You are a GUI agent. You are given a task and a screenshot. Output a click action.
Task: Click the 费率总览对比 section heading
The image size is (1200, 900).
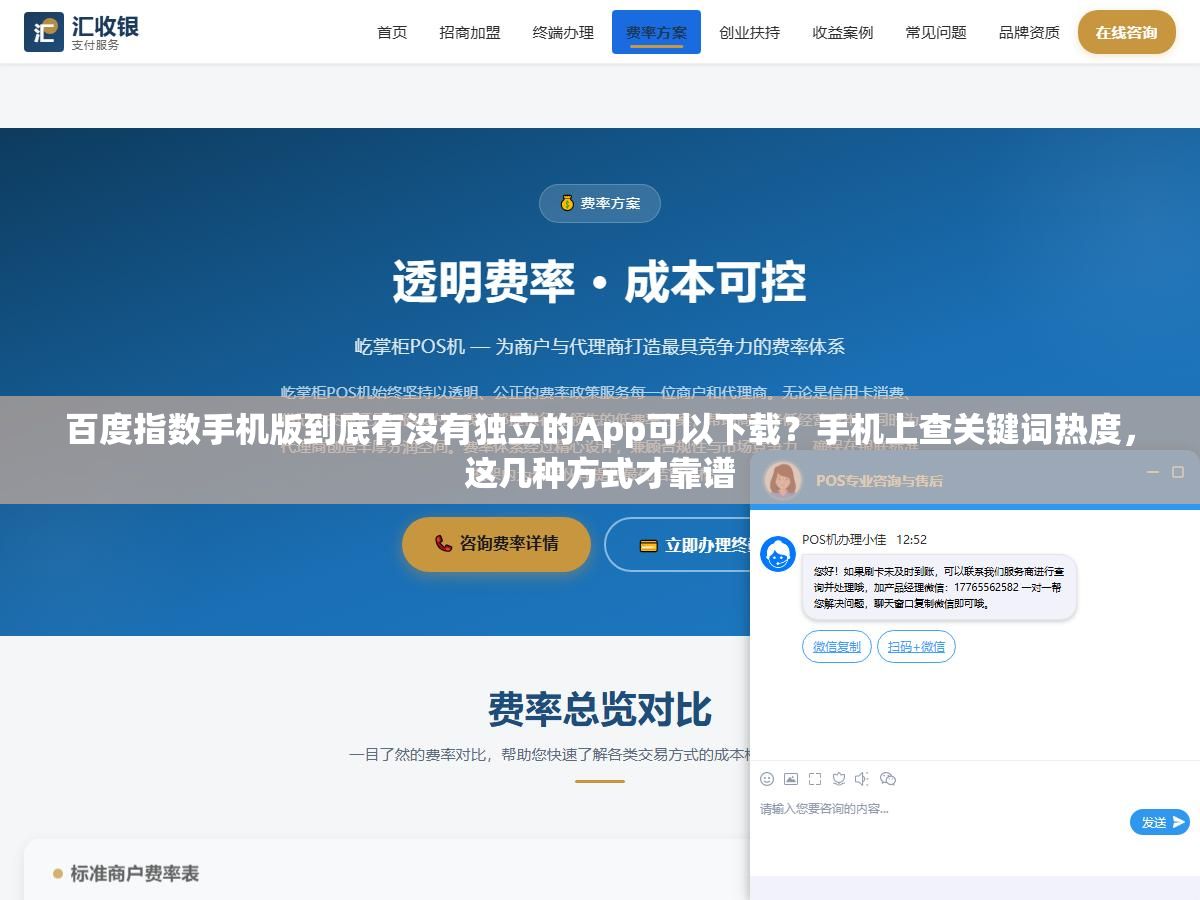600,709
